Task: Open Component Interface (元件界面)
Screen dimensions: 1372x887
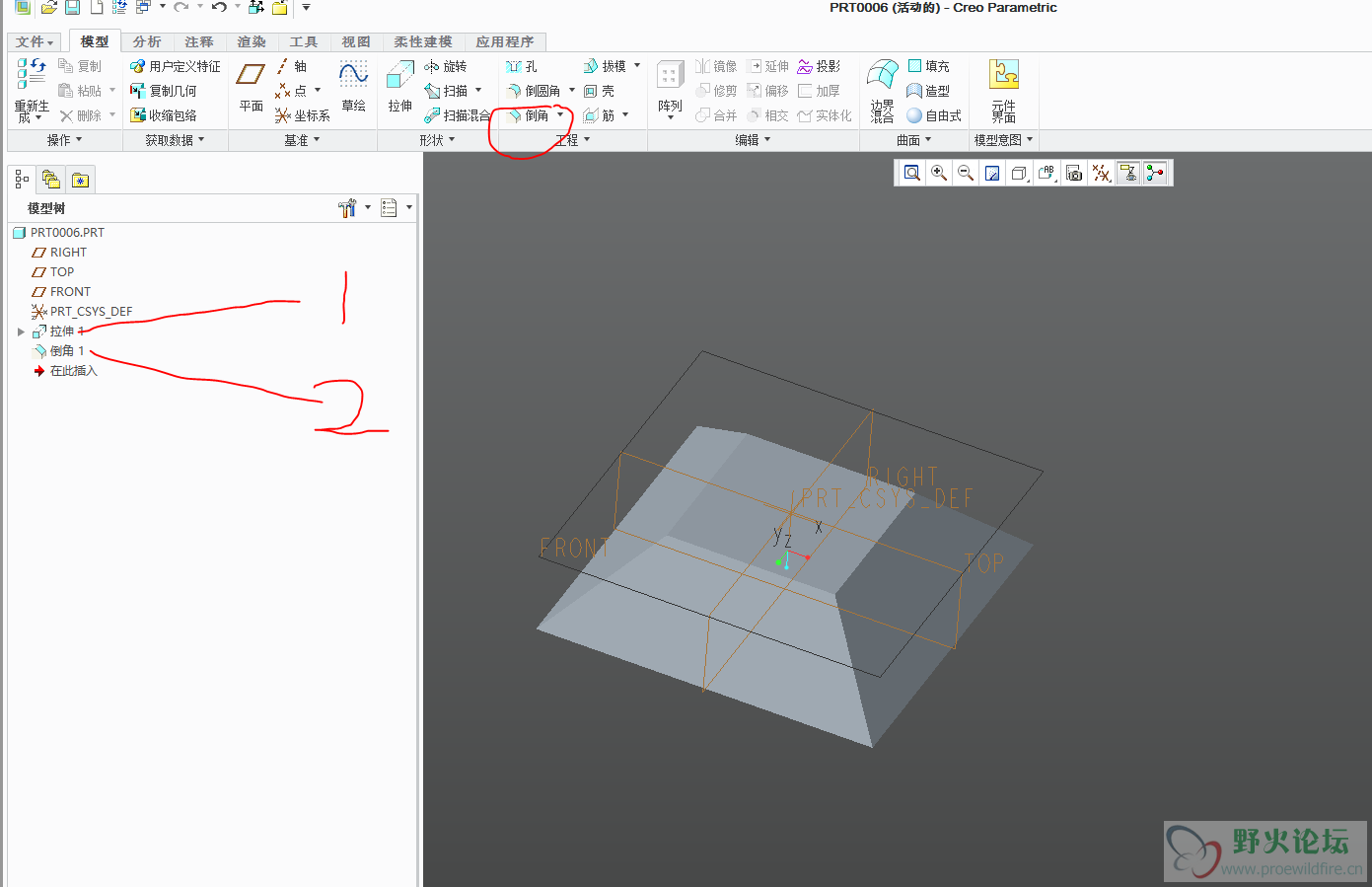Action: (1003, 91)
